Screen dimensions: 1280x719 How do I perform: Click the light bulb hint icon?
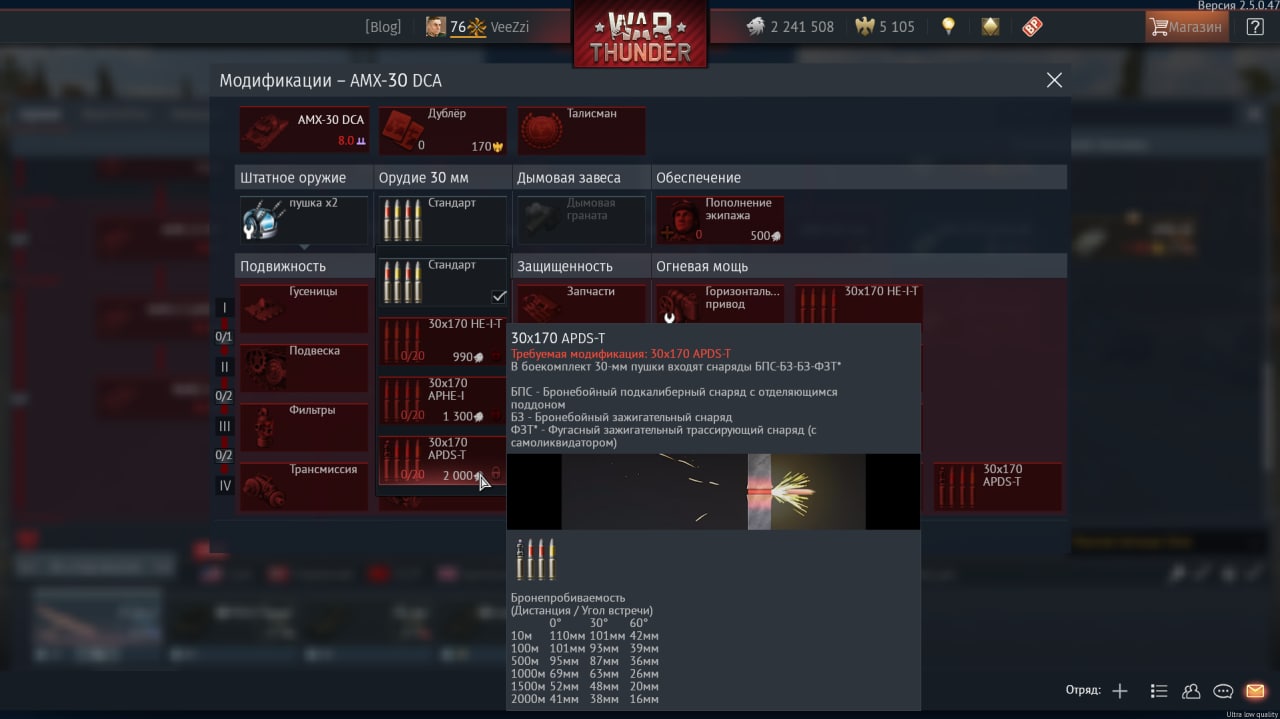coord(948,27)
